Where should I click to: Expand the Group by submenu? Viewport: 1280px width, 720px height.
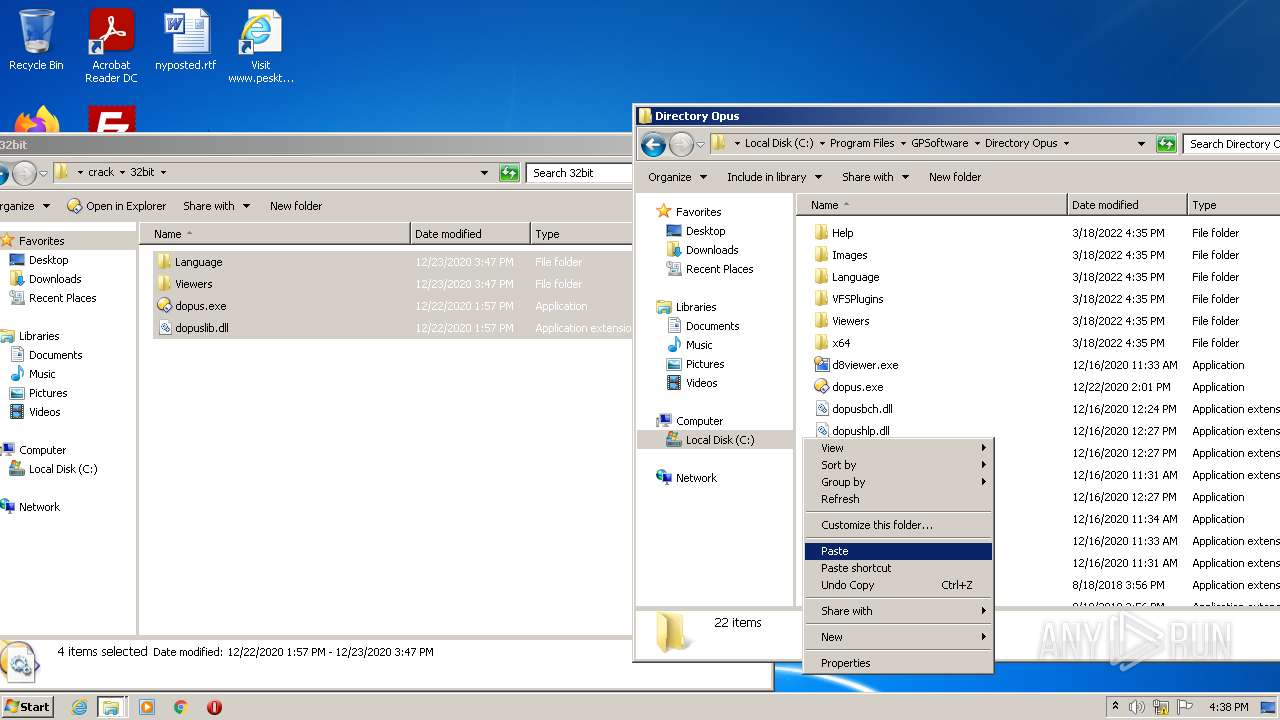(898, 482)
